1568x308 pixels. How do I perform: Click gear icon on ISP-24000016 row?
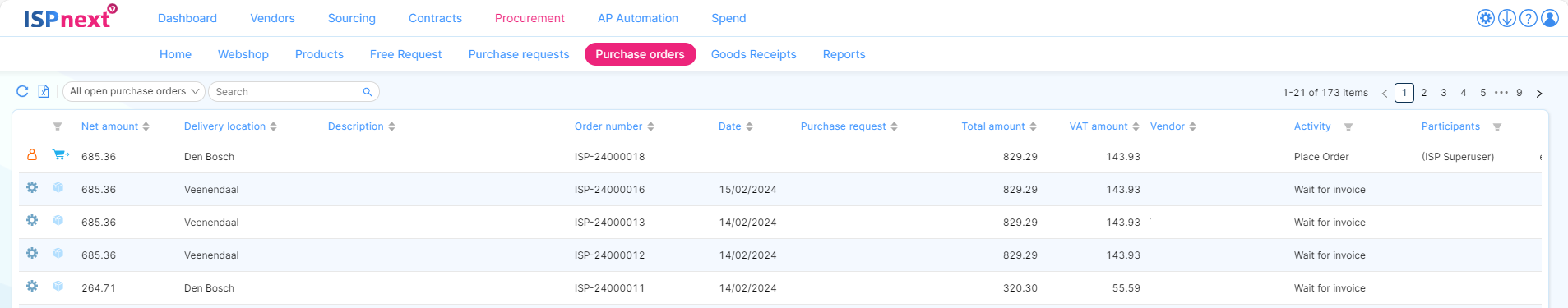coord(32,187)
